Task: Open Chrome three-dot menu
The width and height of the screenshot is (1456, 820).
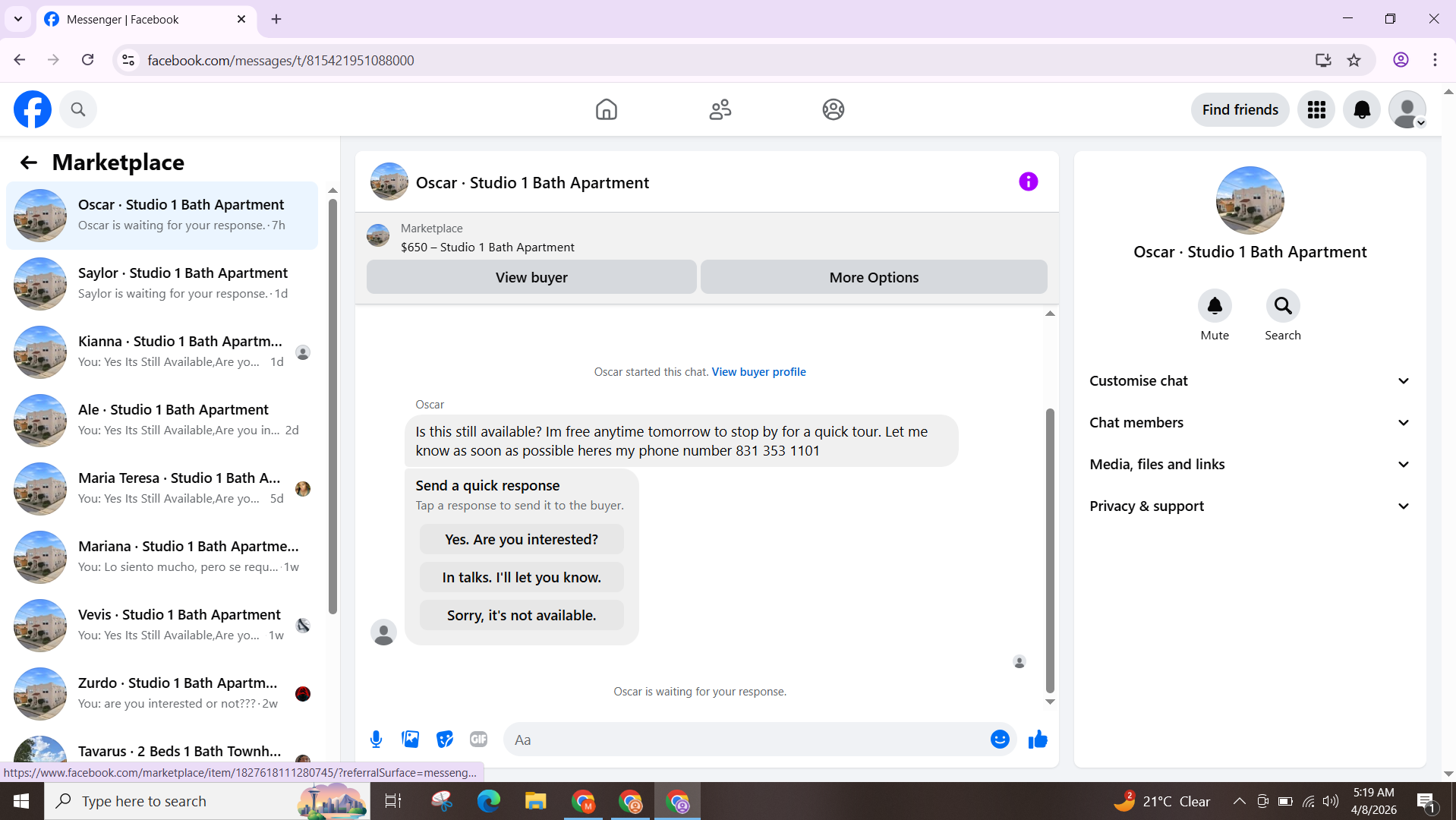Action: pos(1435,60)
